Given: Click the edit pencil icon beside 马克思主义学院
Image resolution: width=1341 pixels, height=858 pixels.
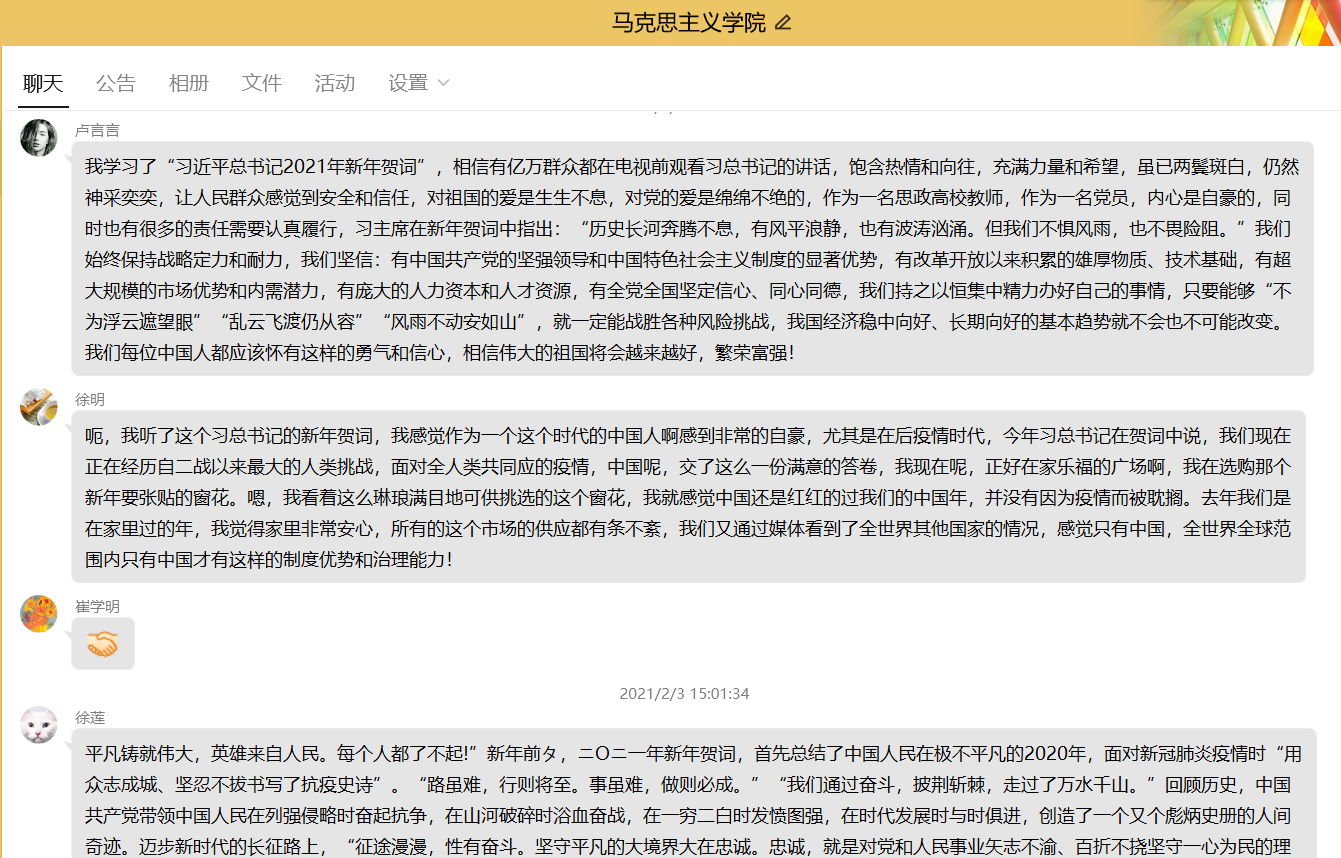Looking at the screenshot, I should click(x=783, y=23).
